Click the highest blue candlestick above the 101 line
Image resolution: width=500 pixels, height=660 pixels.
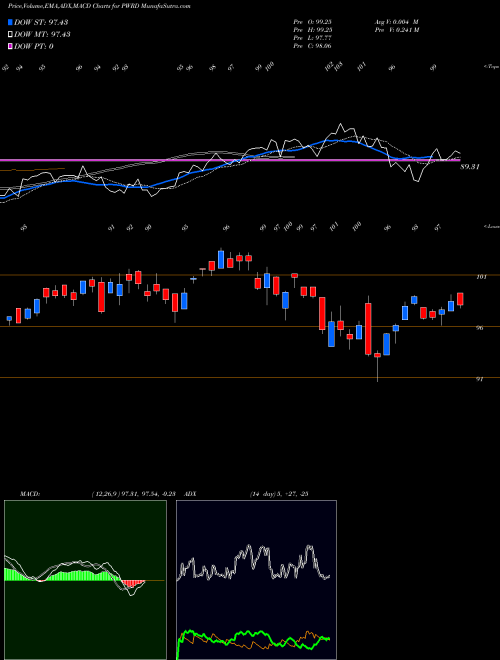pyautogui.click(x=221, y=260)
